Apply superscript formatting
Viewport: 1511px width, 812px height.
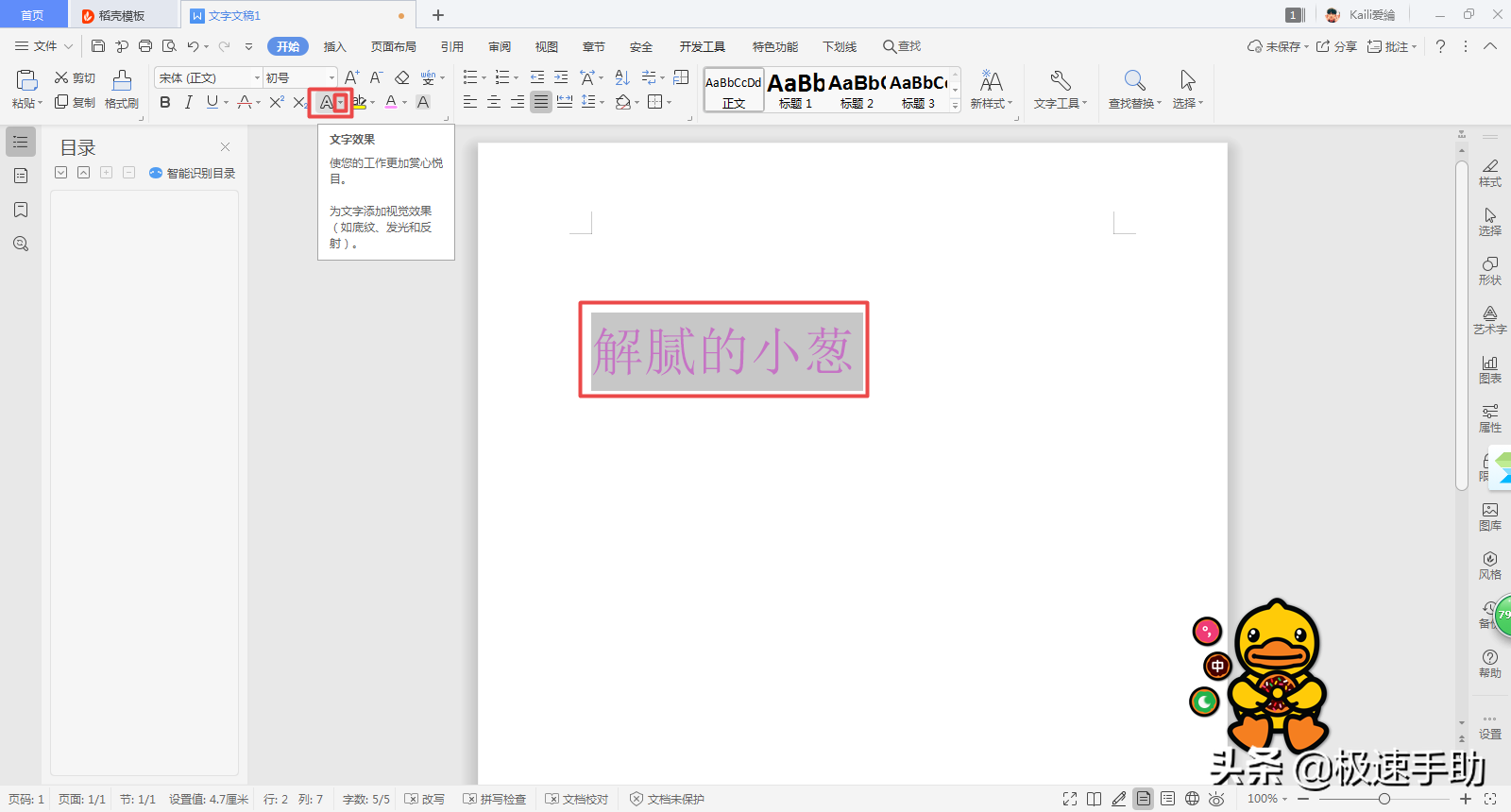click(277, 102)
